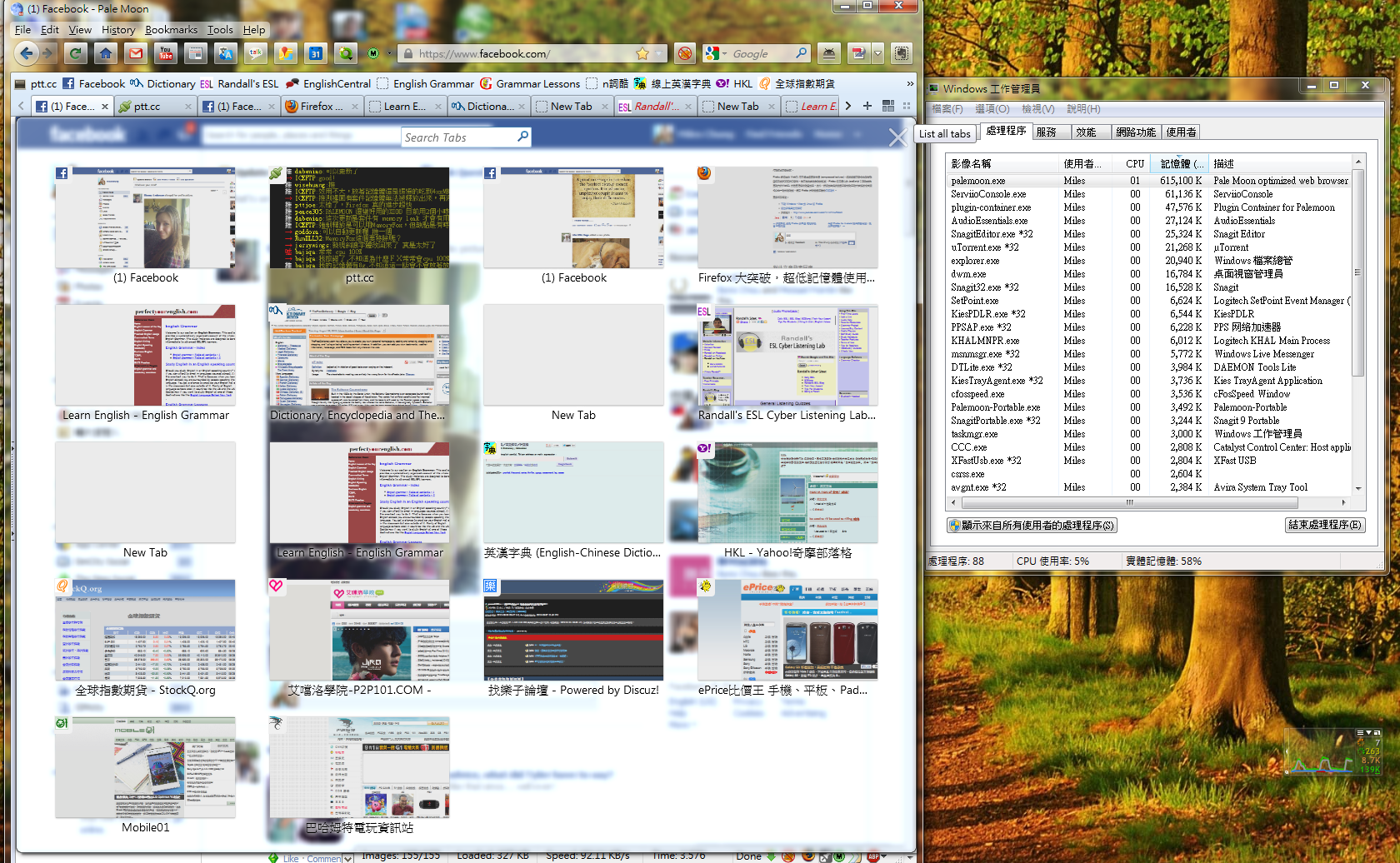Switch to the 效能 tab in Task Manager
Screen dimensions: 1400x863
click(1086, 132)
